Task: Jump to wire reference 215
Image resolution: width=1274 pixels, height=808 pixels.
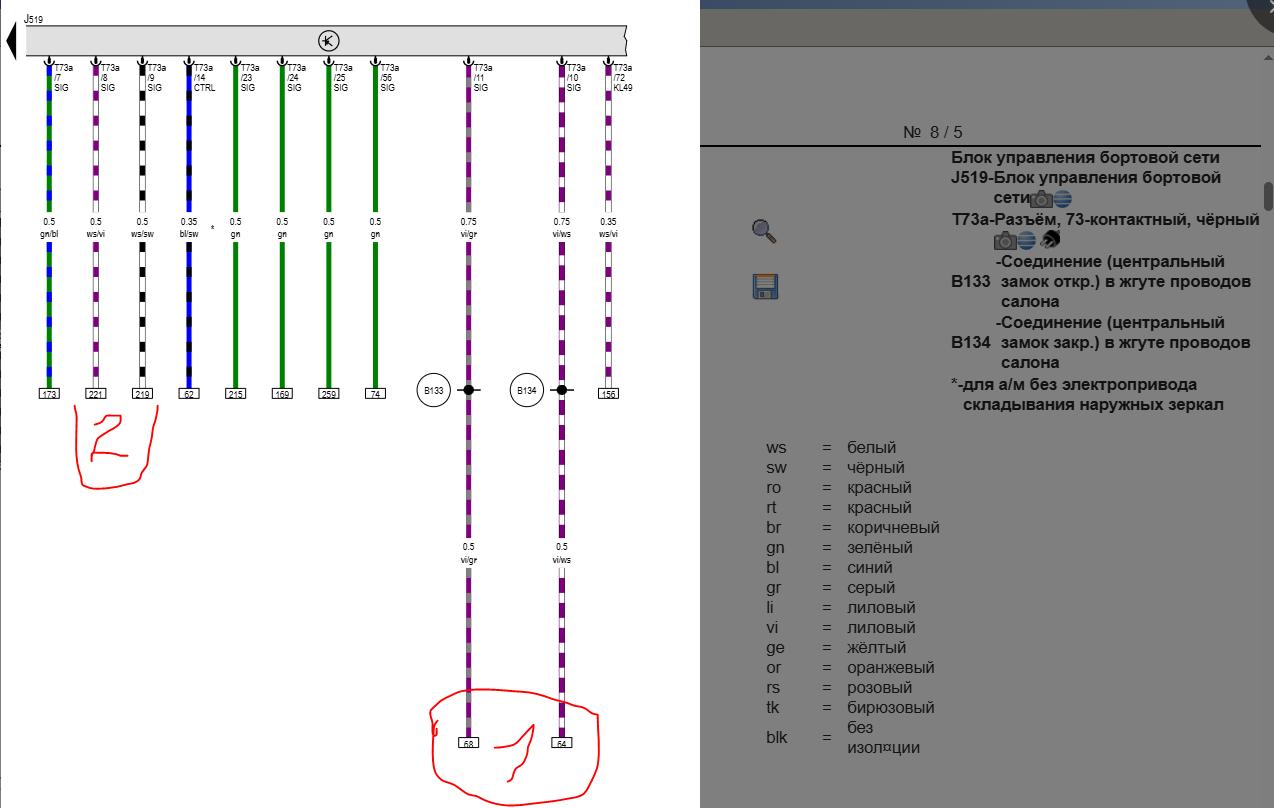Action: click(235, 394)
